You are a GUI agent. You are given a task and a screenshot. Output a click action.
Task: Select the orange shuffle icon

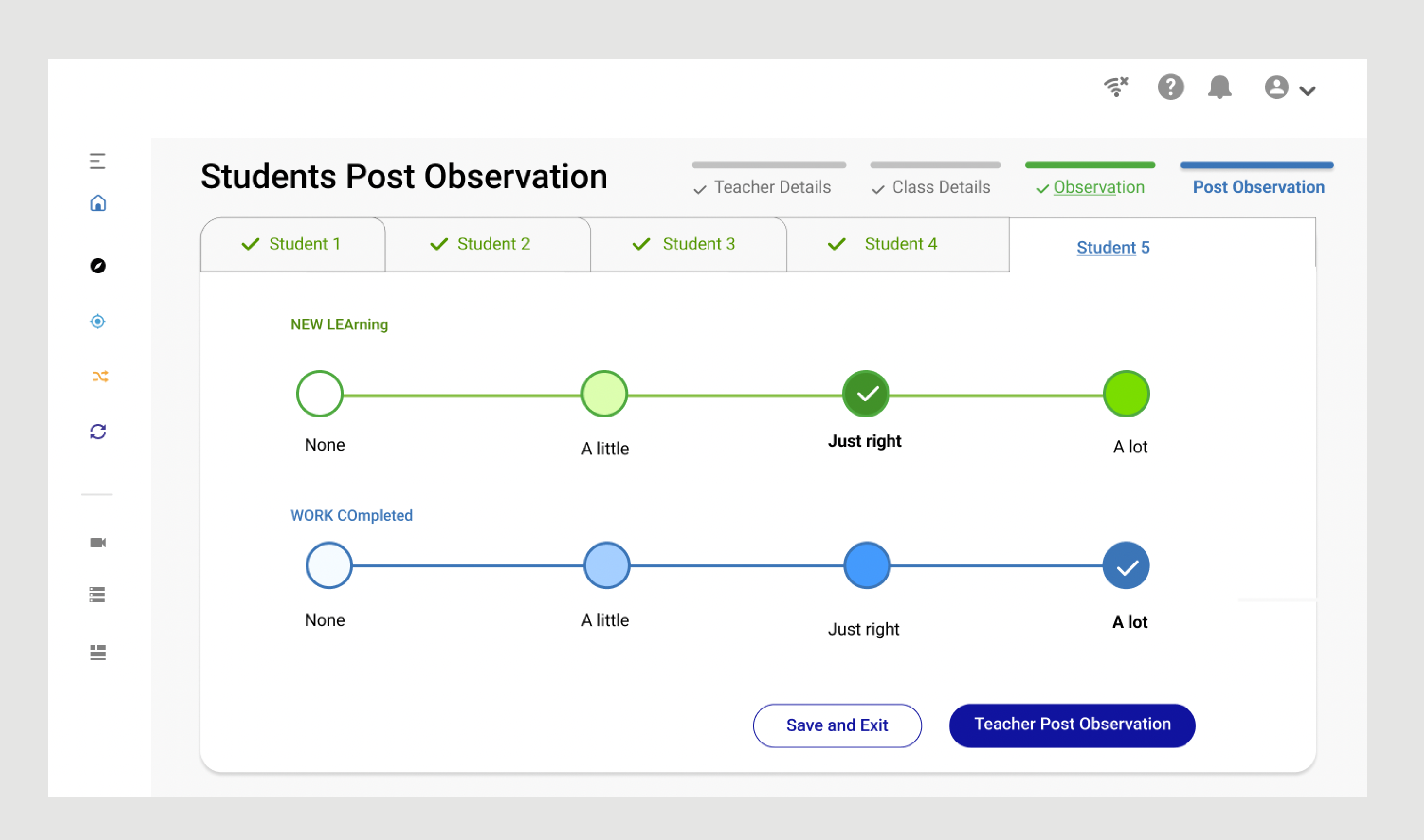(100, 376)
